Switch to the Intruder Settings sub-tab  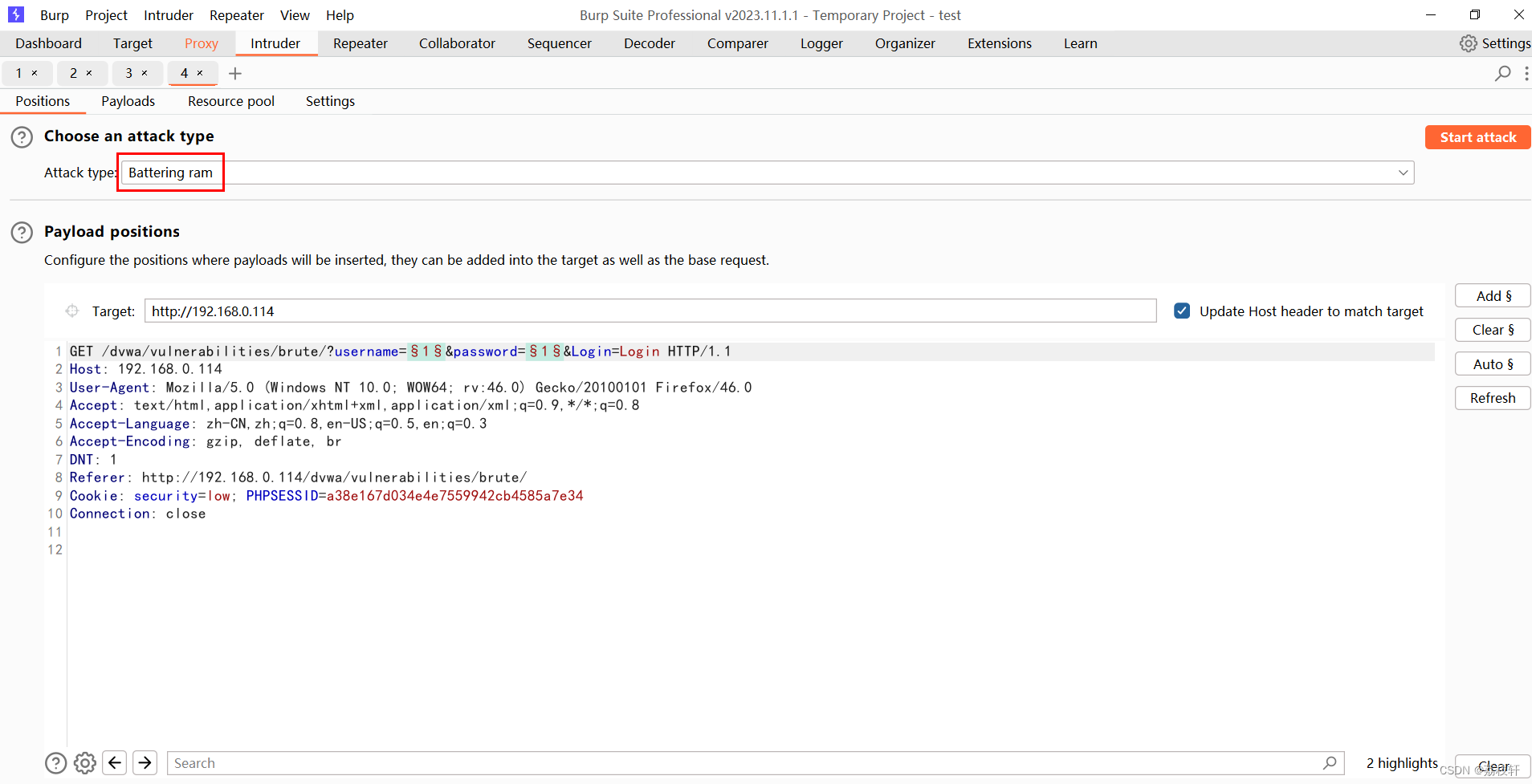pos(330,101)
